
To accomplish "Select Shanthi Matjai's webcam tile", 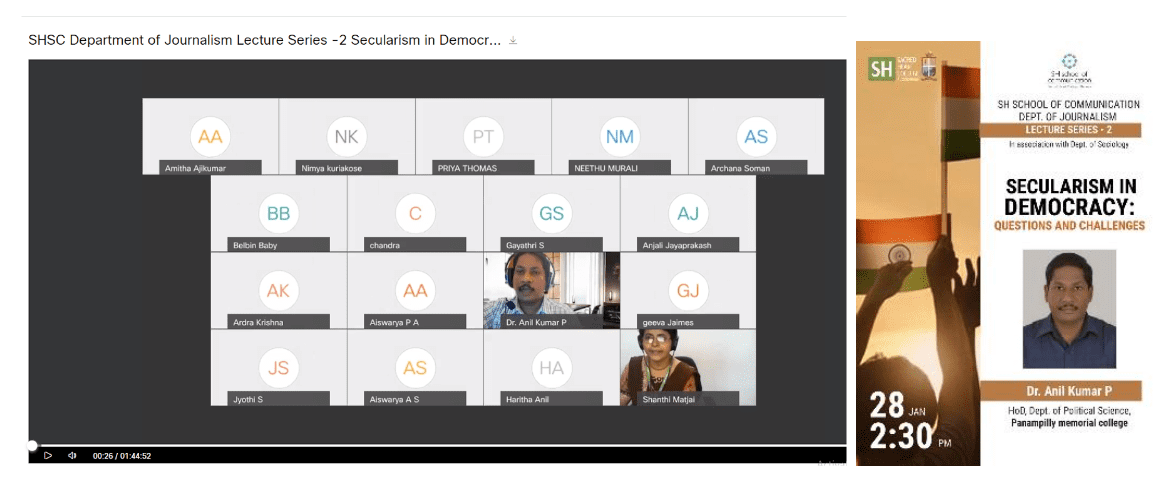I will point(687,367).
